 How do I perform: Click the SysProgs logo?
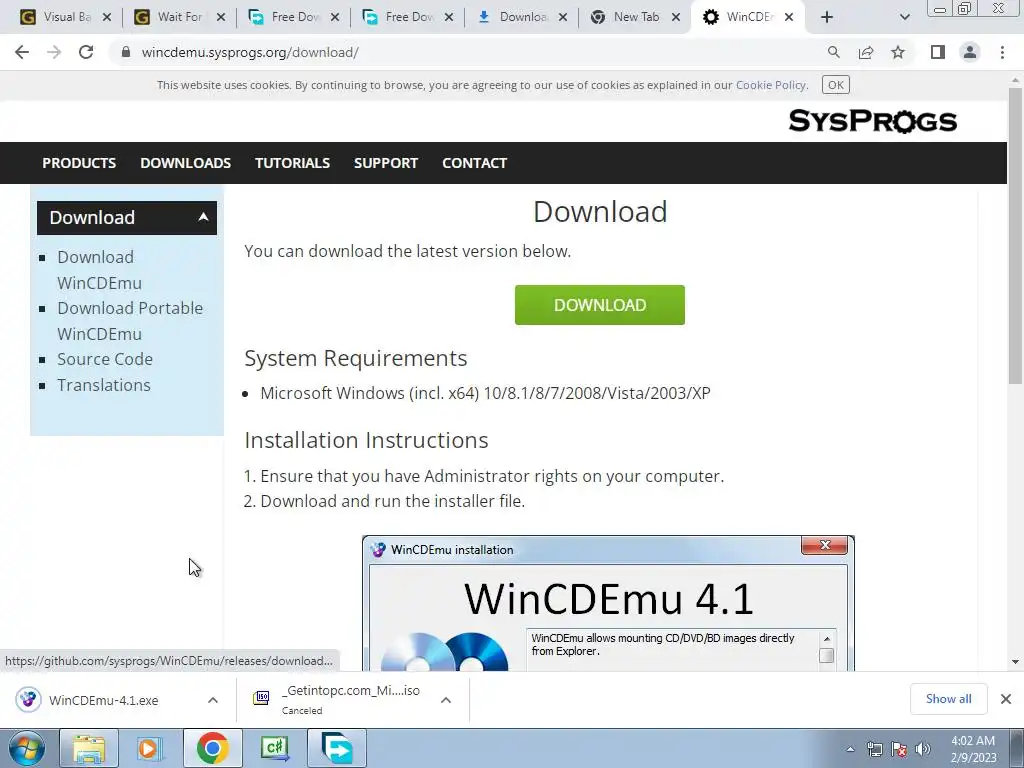click(x=872, y=121)
